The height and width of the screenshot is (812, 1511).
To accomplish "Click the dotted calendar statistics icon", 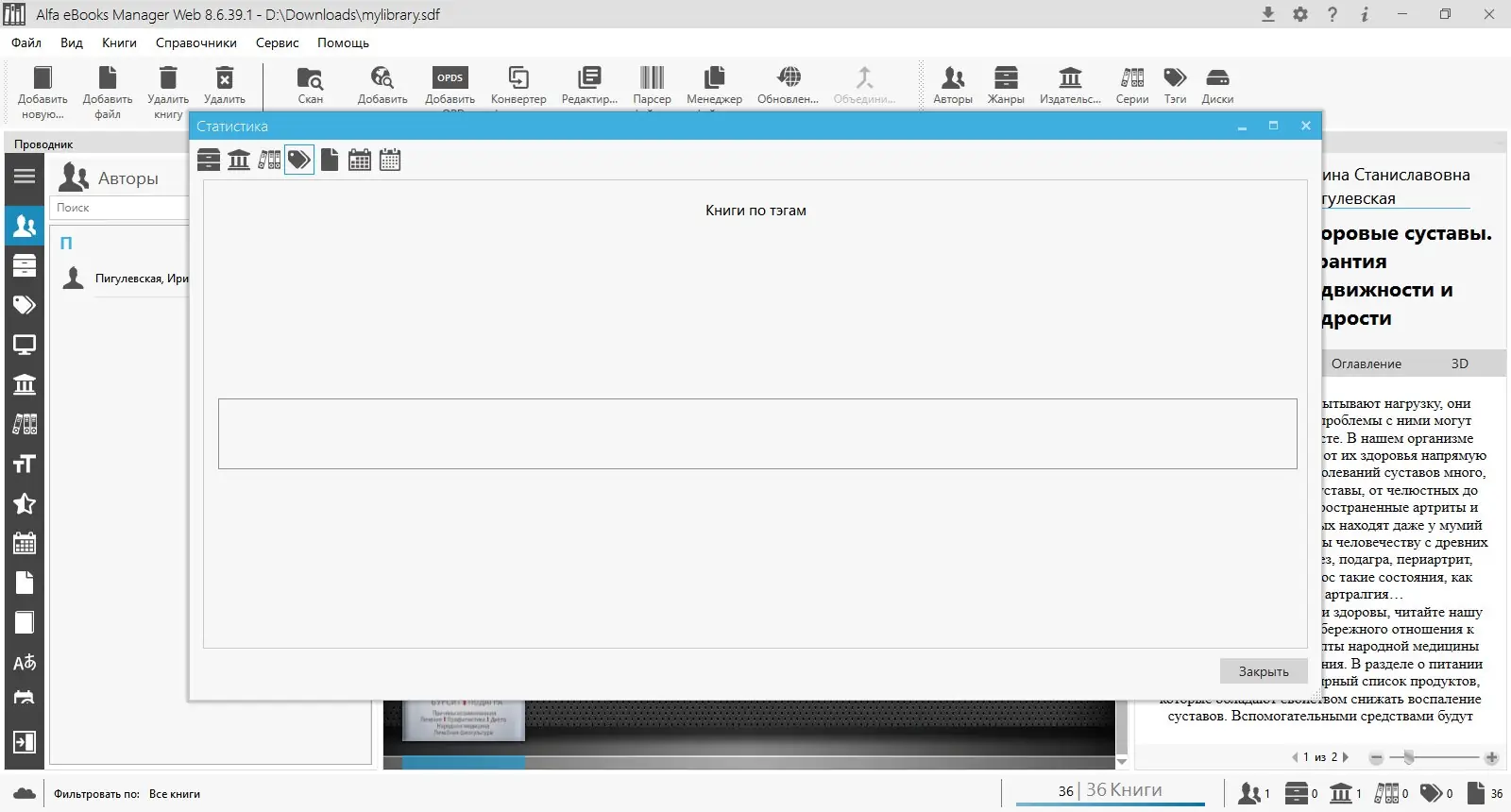I will tap(390, 160).
